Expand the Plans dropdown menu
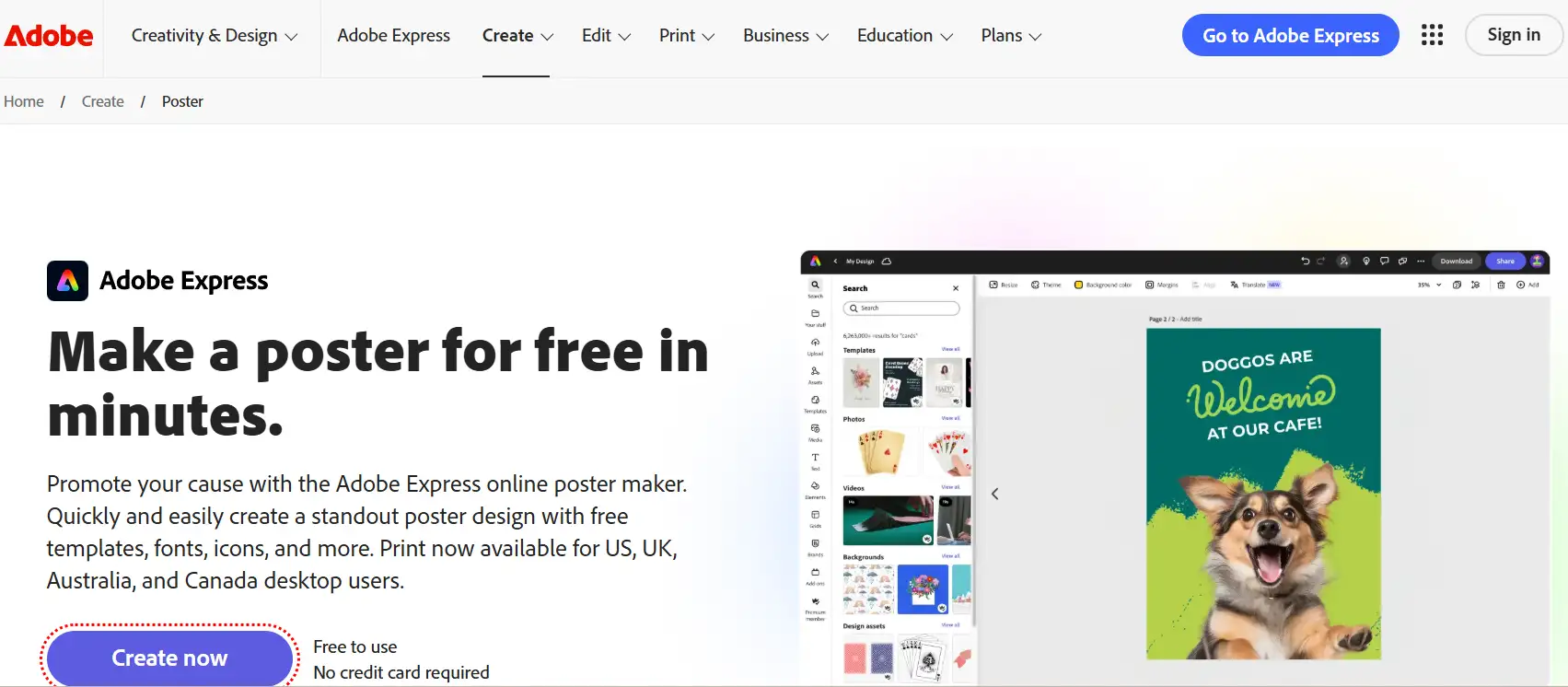Image resolution: width=1568 pixels, height=687 pixels. pos(1011,36)
